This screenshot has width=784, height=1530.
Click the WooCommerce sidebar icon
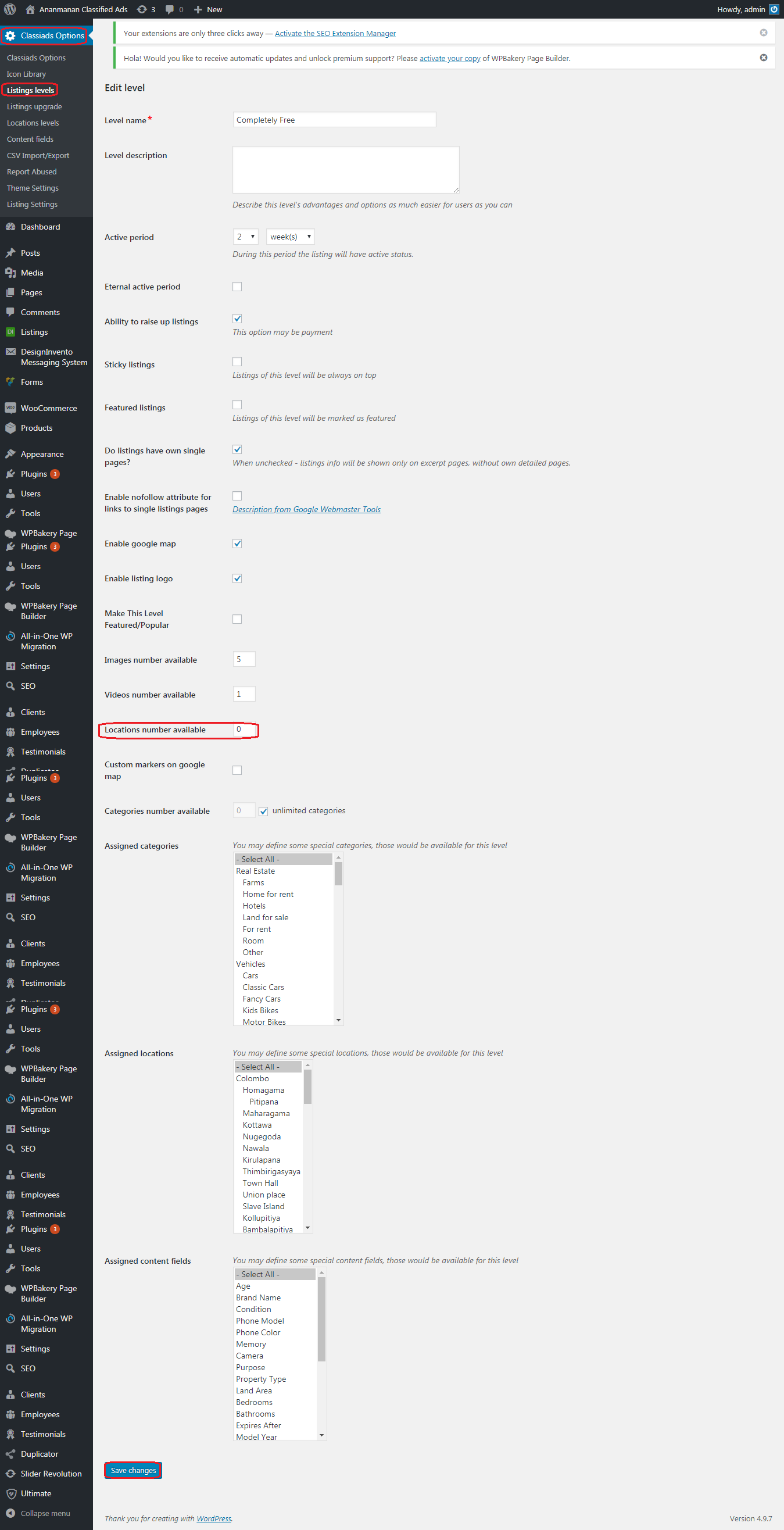[x=10, y=408]
